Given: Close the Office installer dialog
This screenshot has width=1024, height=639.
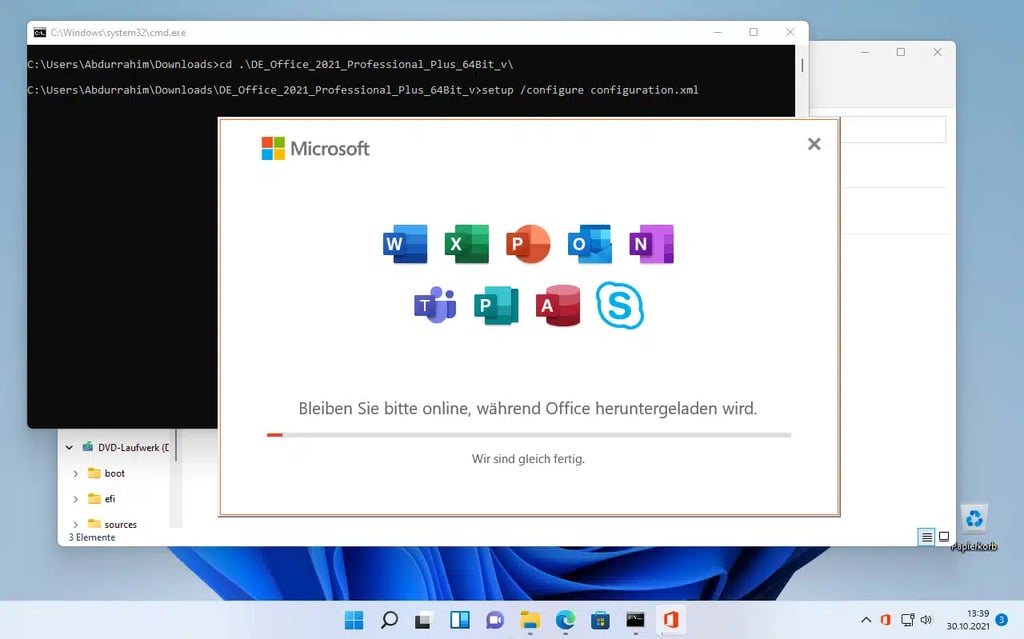Looking at the screenshot, I should (x=814, y=144).
